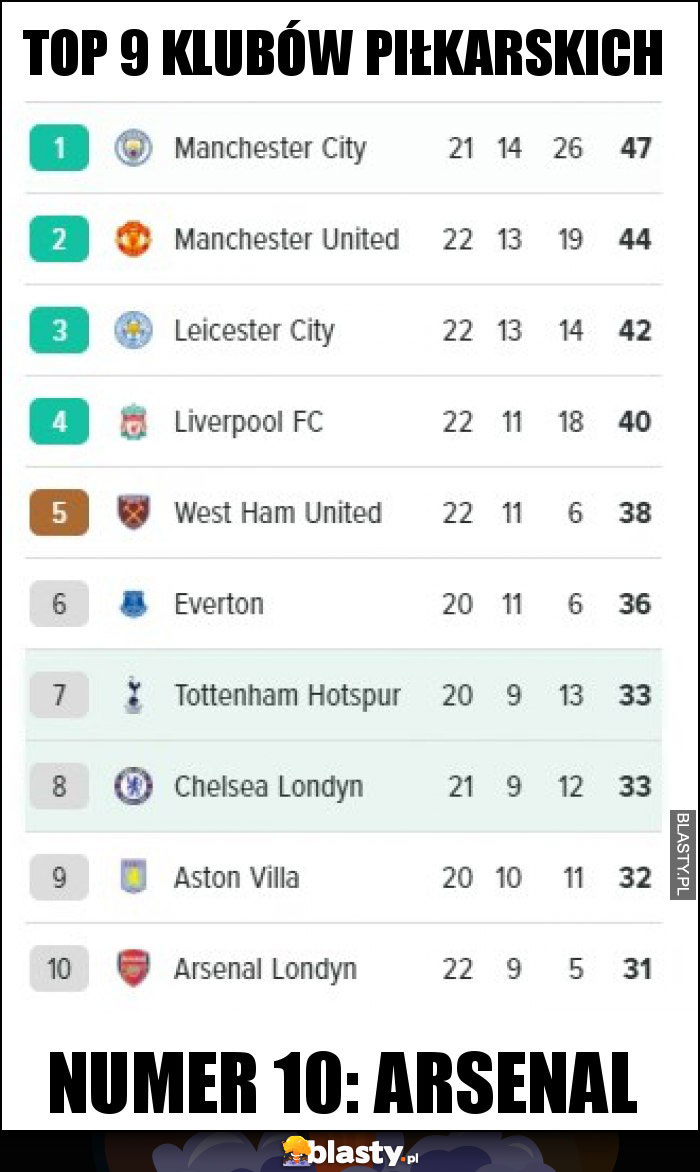Image resolution: width=700 pixels, height=1172 pixels.
Task: Click the Tottenham Hotspur team name
Action: pyautogui.click(x=287, y=696)
